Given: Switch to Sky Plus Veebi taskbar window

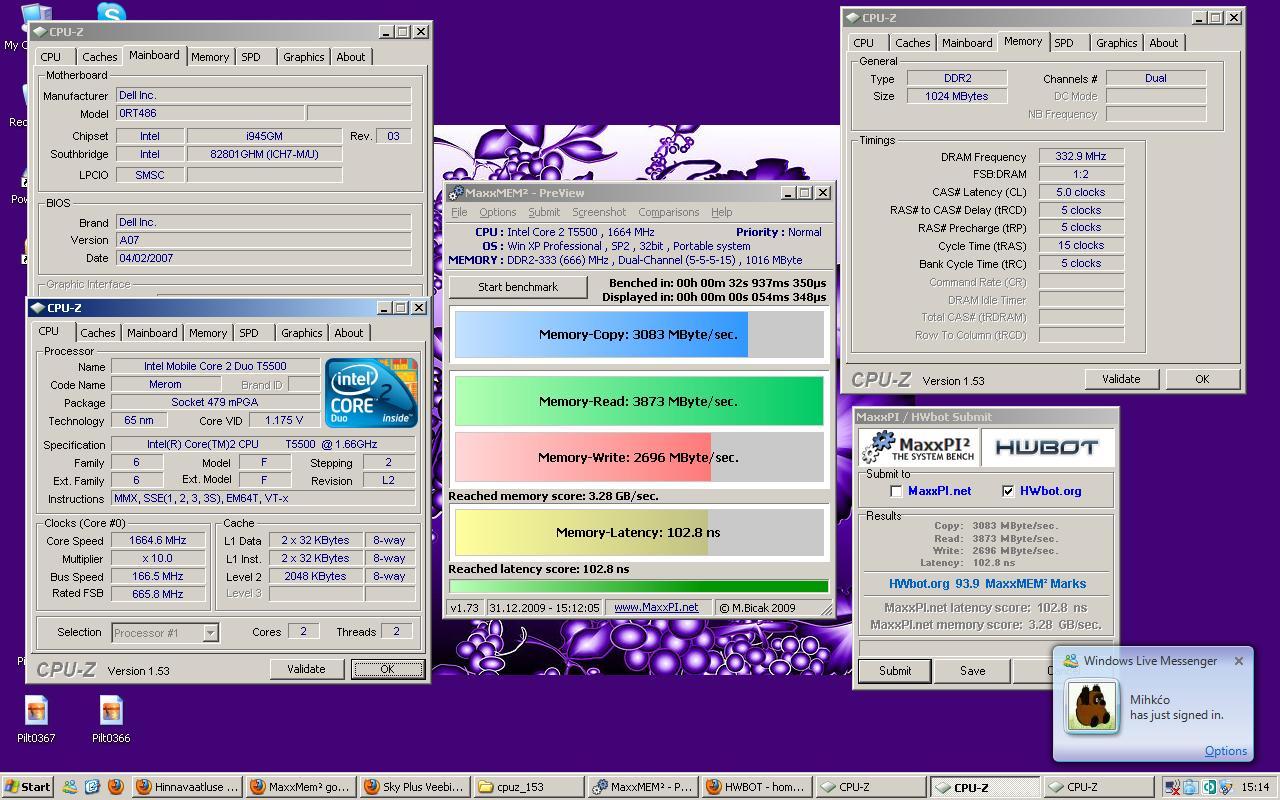Looking at the screenshot, I should pyautogui.click(x=415, y=787).
